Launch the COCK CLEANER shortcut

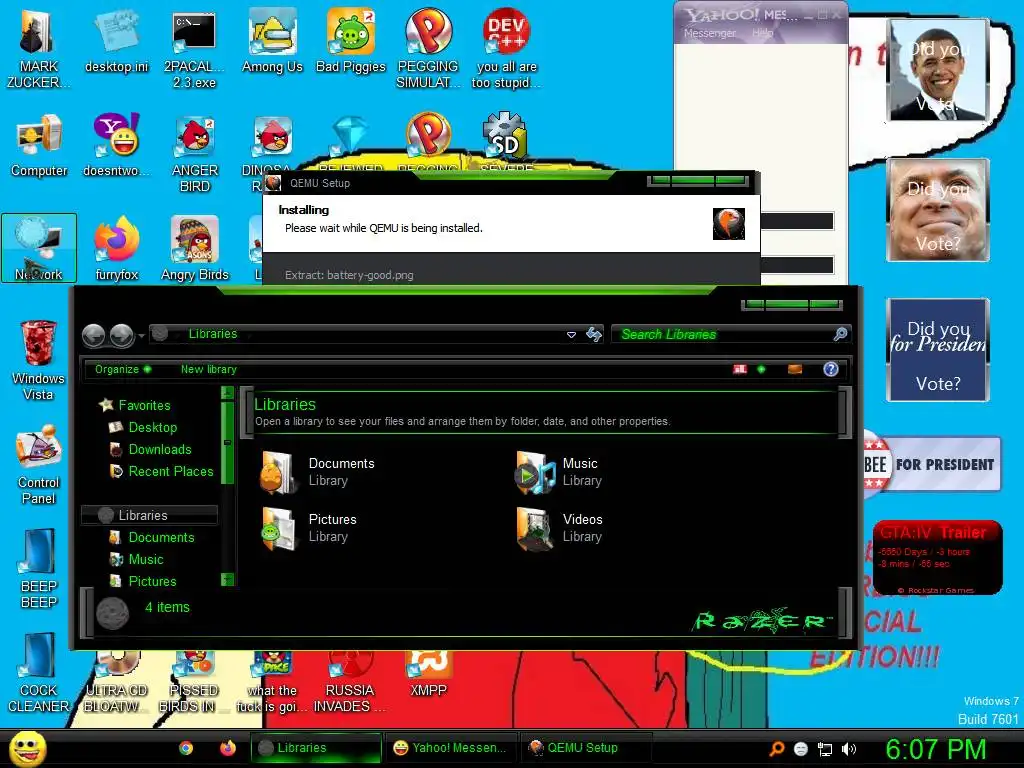pyautogui.click(x=39, y=673)
